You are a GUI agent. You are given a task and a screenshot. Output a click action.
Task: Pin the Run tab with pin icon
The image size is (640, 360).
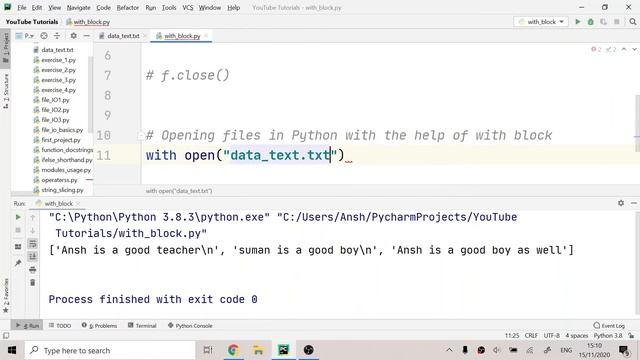[x=18, y=263]
